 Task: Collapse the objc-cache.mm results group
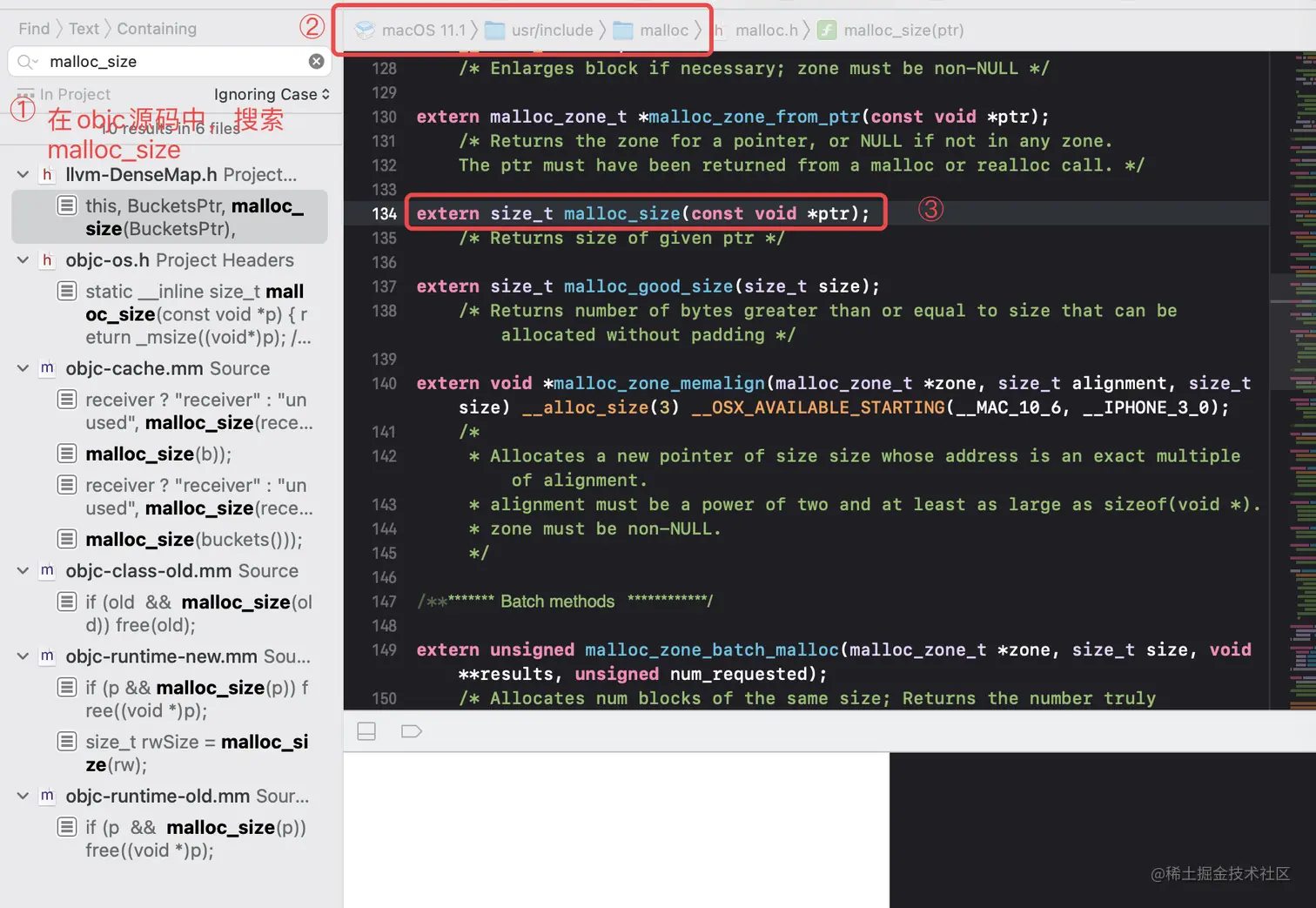[23, 368]
